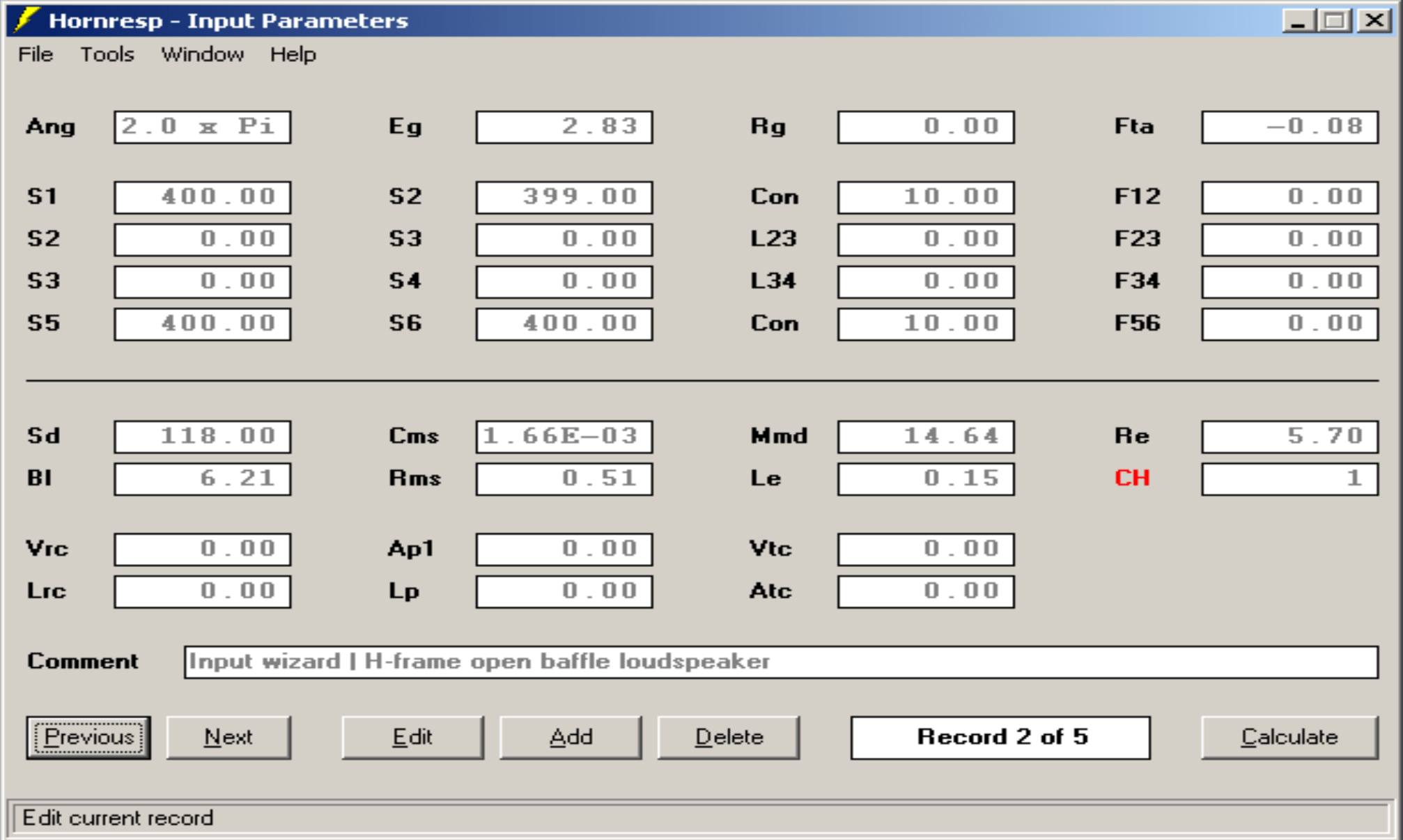Click the Record 2 of 5 box

point(1000,737)
